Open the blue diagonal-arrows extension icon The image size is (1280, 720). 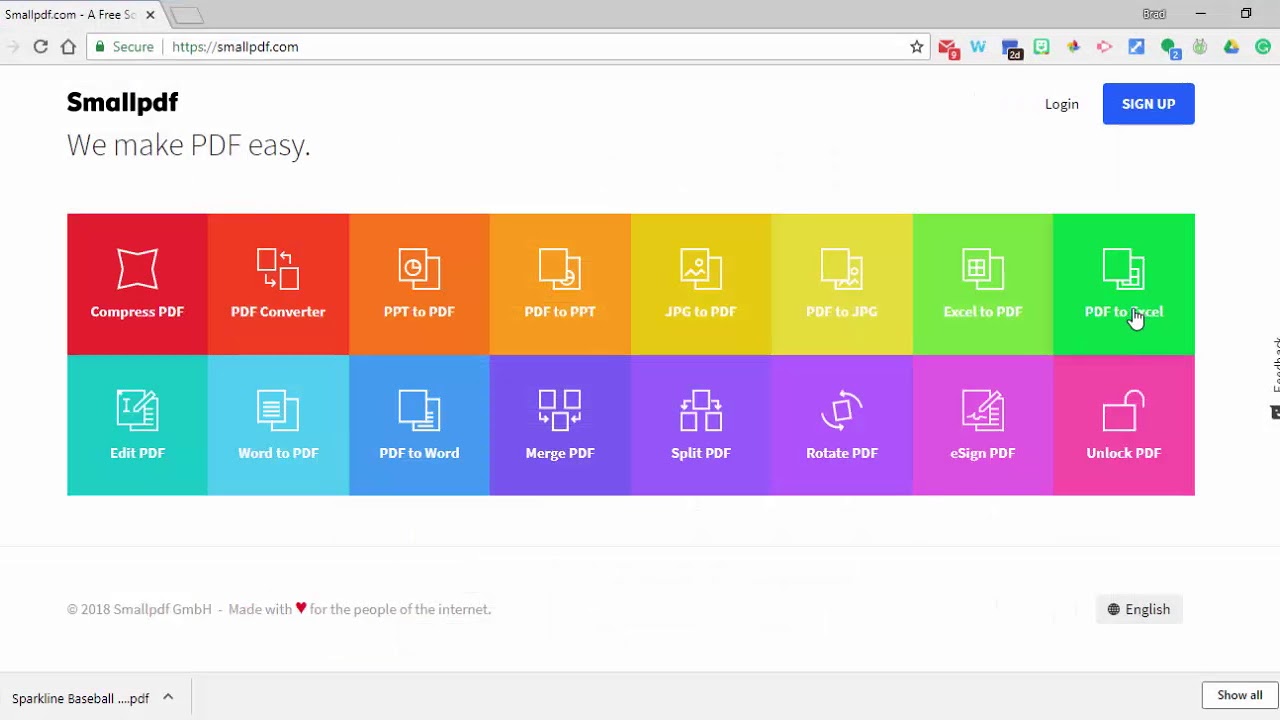tap(1136, 47)
